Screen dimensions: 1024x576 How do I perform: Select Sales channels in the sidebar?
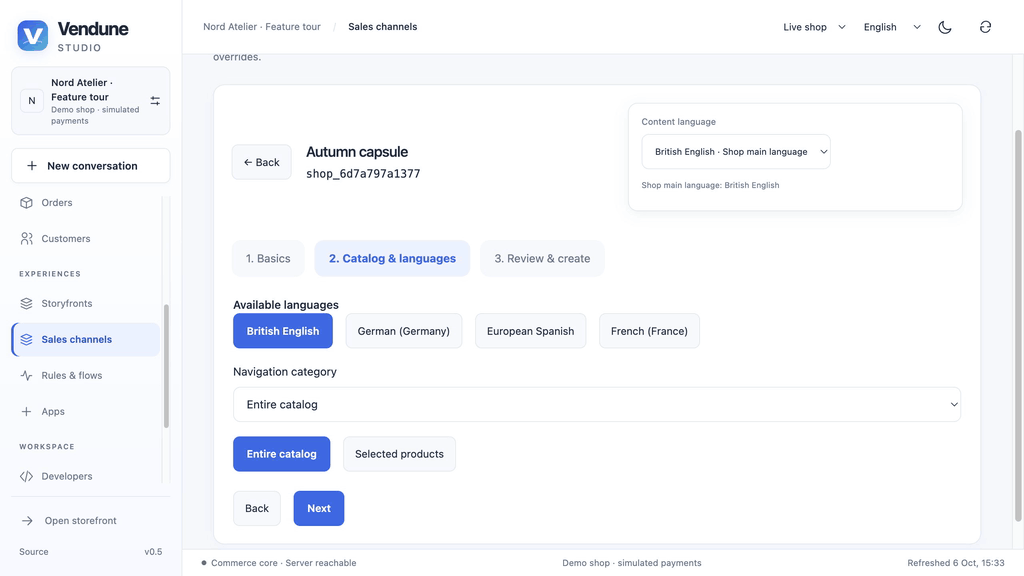point(86,339)
